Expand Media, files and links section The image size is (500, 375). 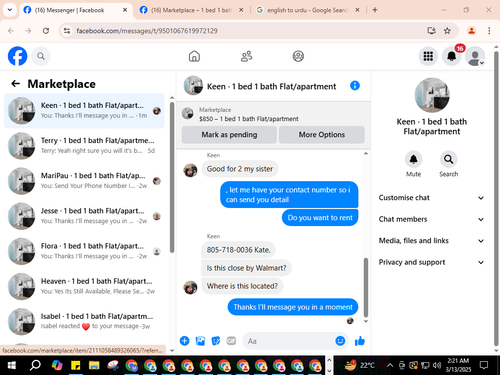pos(431,241)
